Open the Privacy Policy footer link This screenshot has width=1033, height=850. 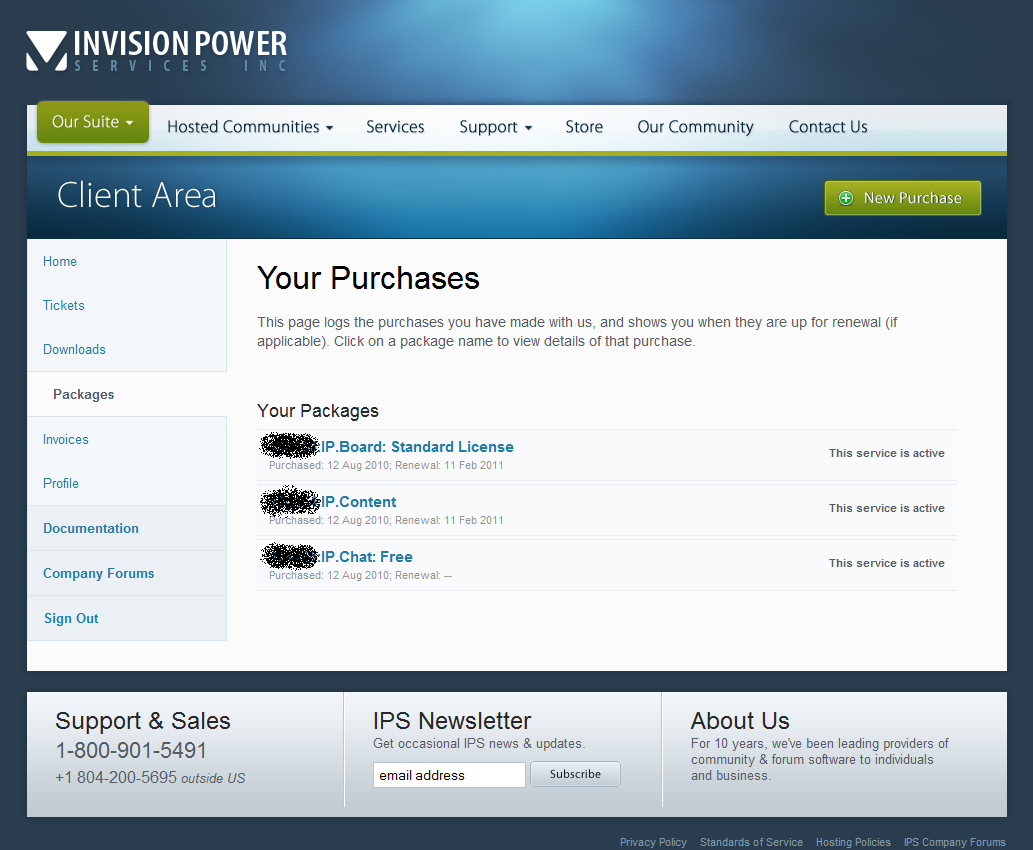coord(653,842)
